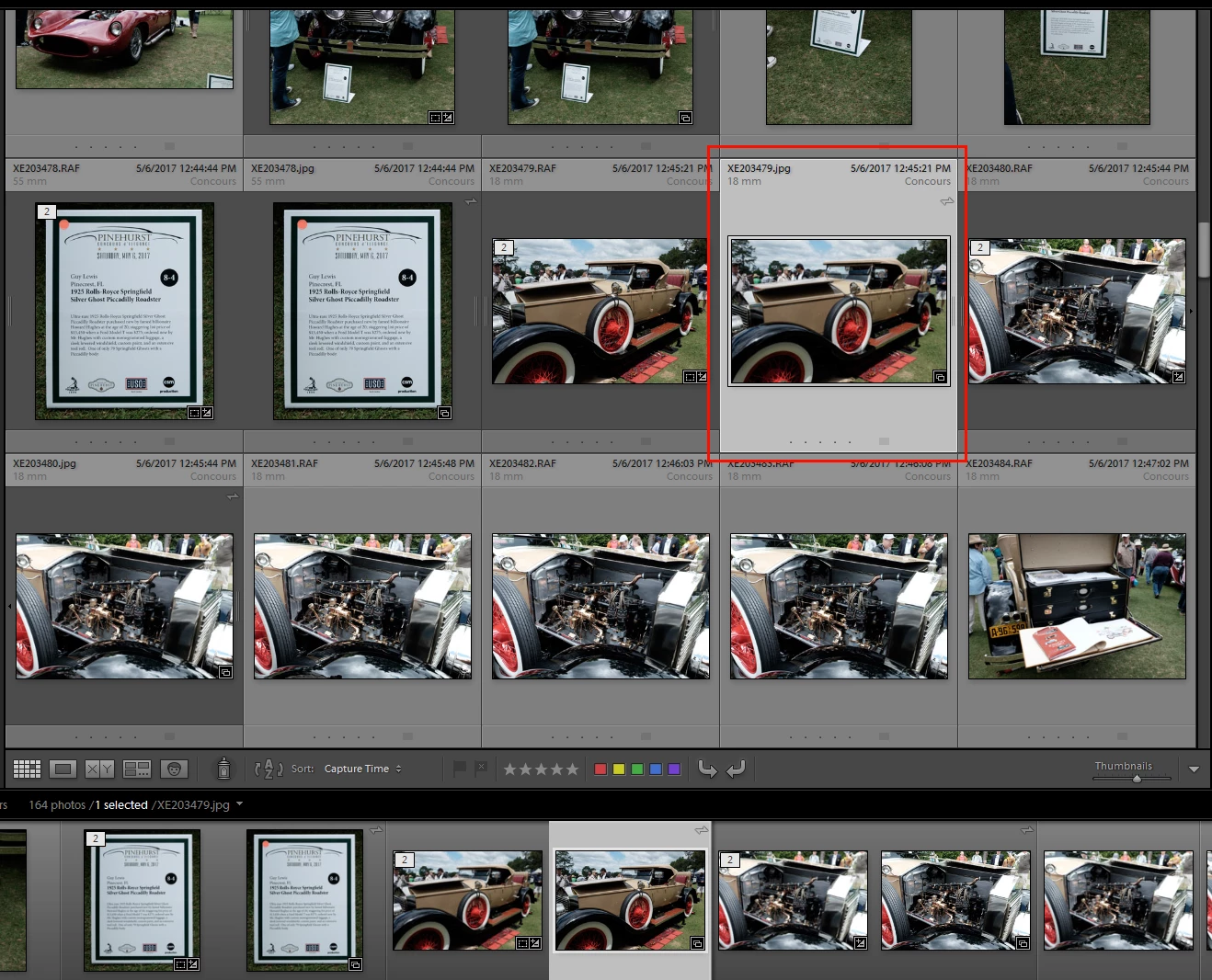Open filmstrip source menu next to XE203479.jpg
This screenshot has height=980, width=1212.
tap(239, 804)
